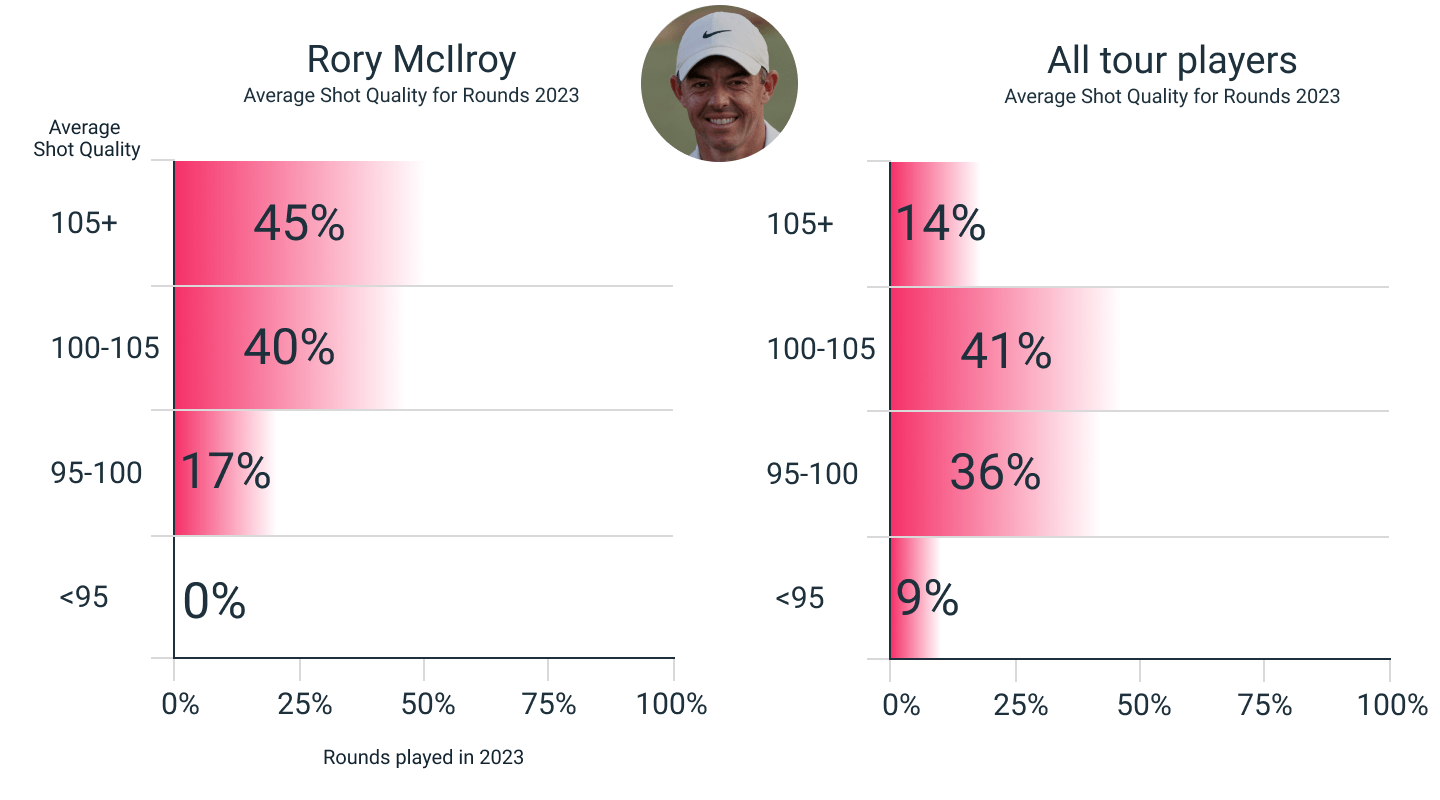
Task: Click the 50% x-axis tick in McIlroy's chart
Action: click(x=429, y=704)
